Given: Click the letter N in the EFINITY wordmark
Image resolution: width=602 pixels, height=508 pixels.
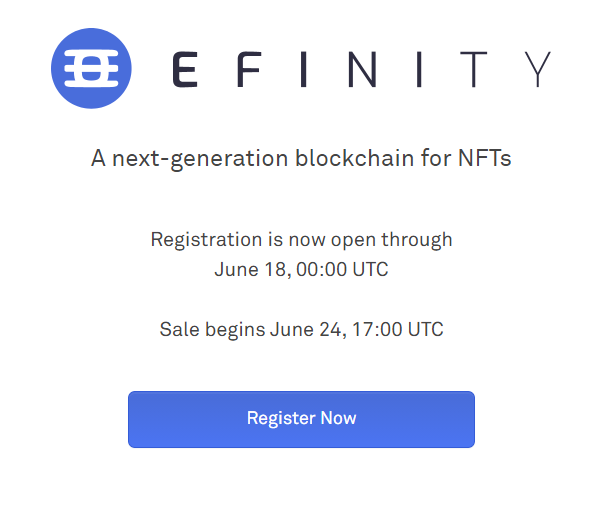Looking at the screenshot, I should click(x=362, y=69).
